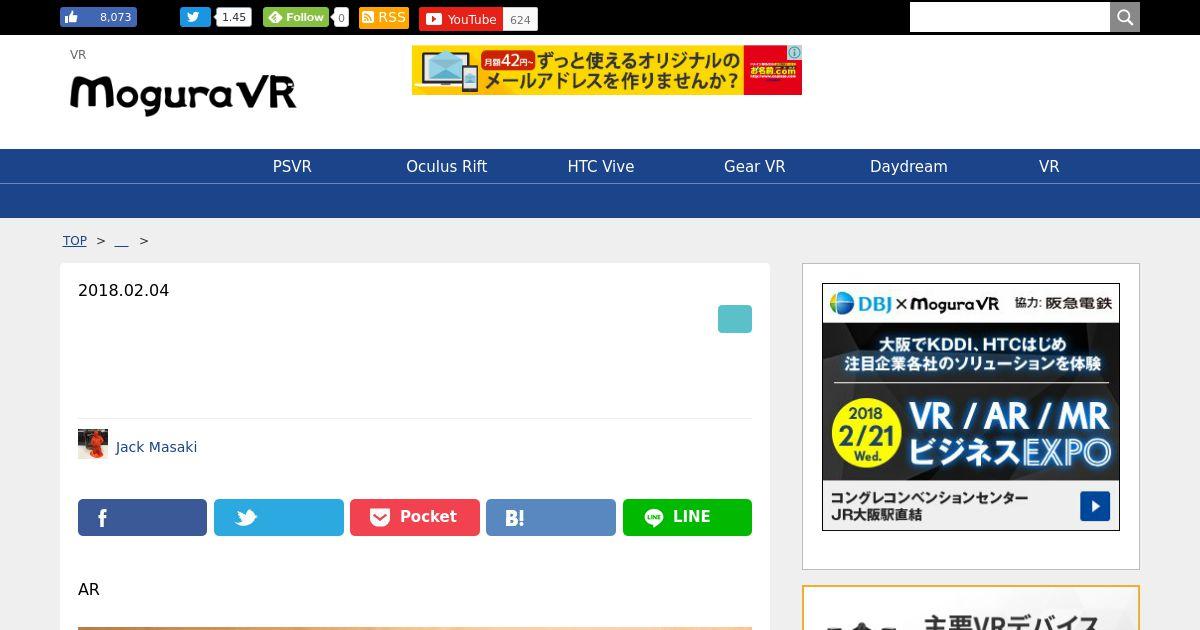1200x630 pixels.
Task: Save article to Pocket
Action: (415, 517)
